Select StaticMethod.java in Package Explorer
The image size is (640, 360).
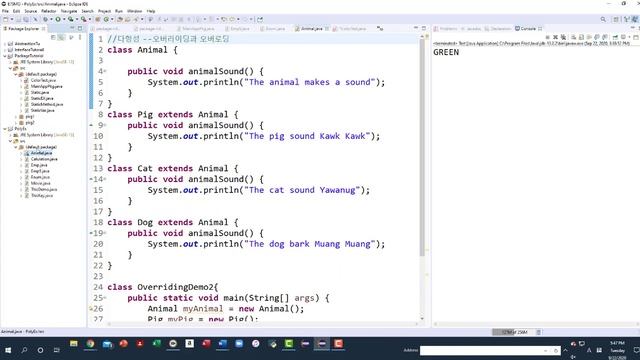click(47, 104)
